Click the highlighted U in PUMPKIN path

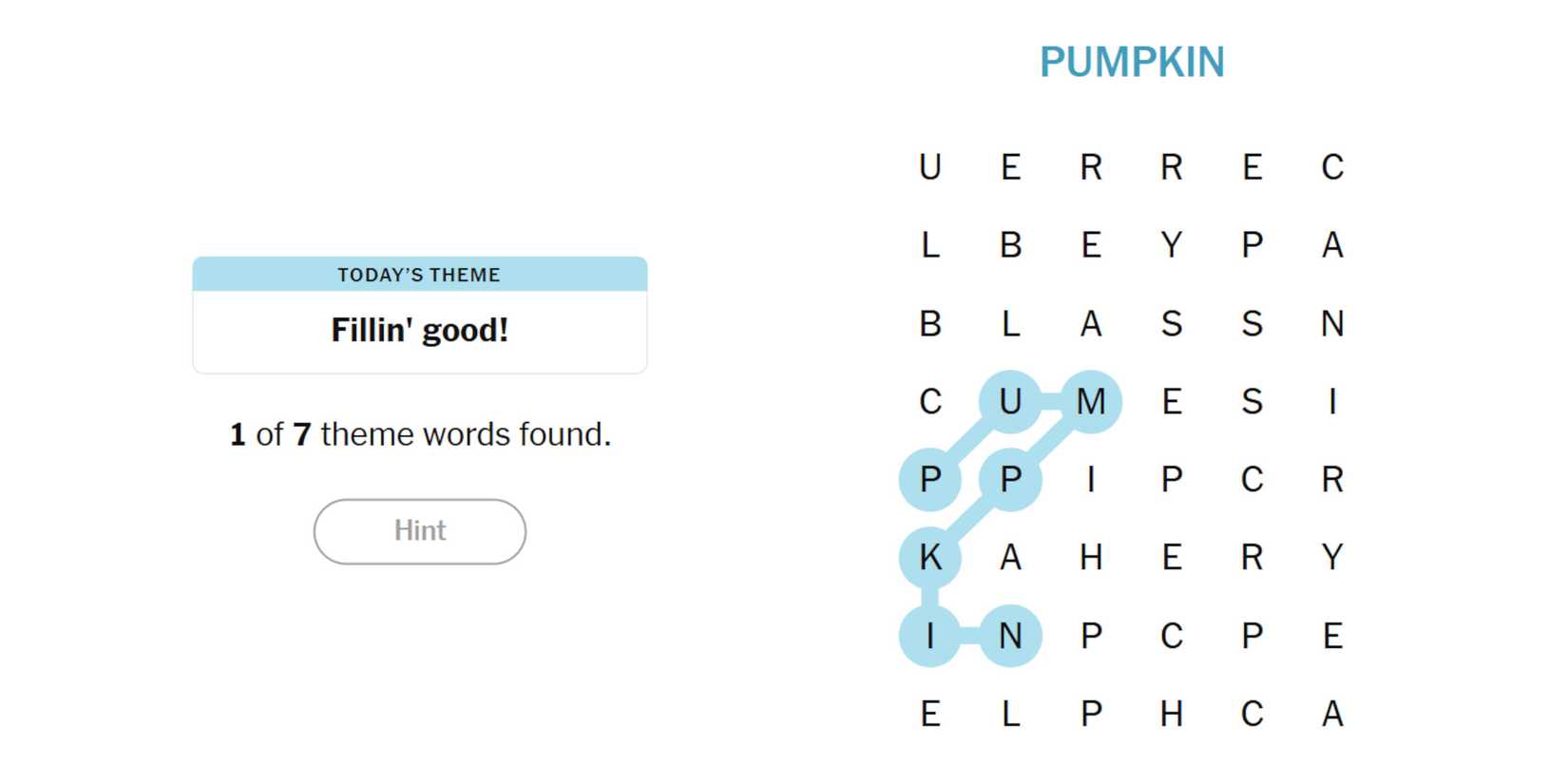(1010, 402)
